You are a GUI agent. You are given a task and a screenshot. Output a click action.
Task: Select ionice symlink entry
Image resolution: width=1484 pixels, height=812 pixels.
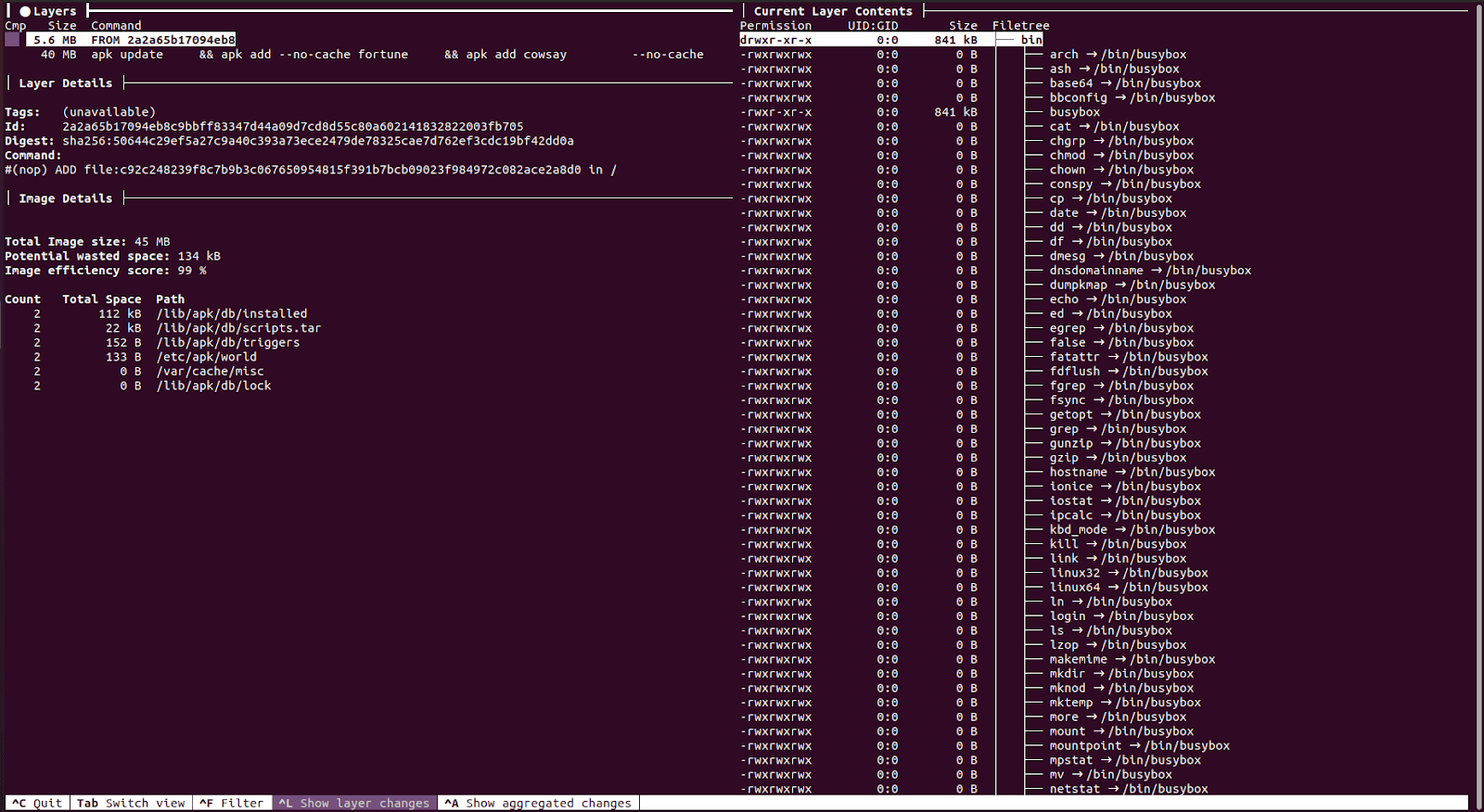pos(1125,487)
